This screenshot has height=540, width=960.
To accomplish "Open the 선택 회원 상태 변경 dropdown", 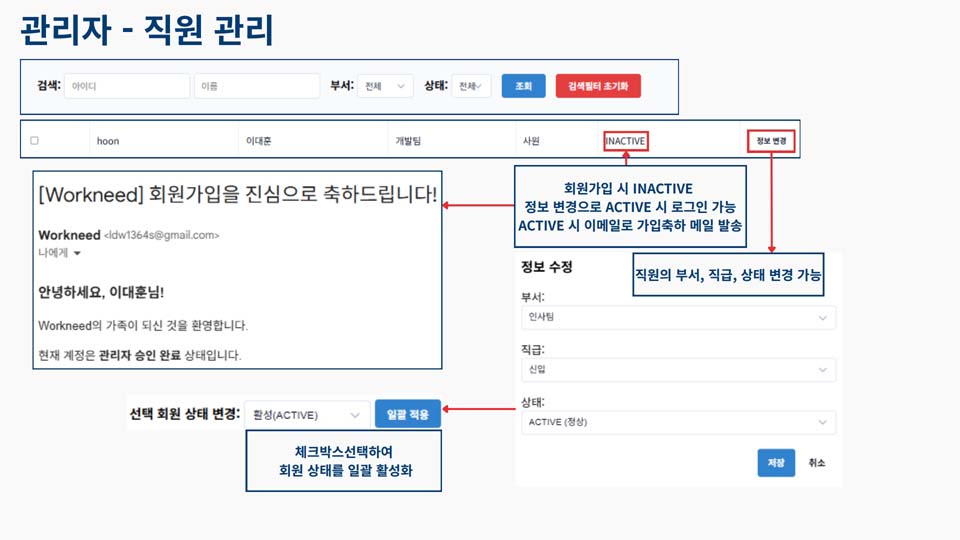I will (306, 414).
